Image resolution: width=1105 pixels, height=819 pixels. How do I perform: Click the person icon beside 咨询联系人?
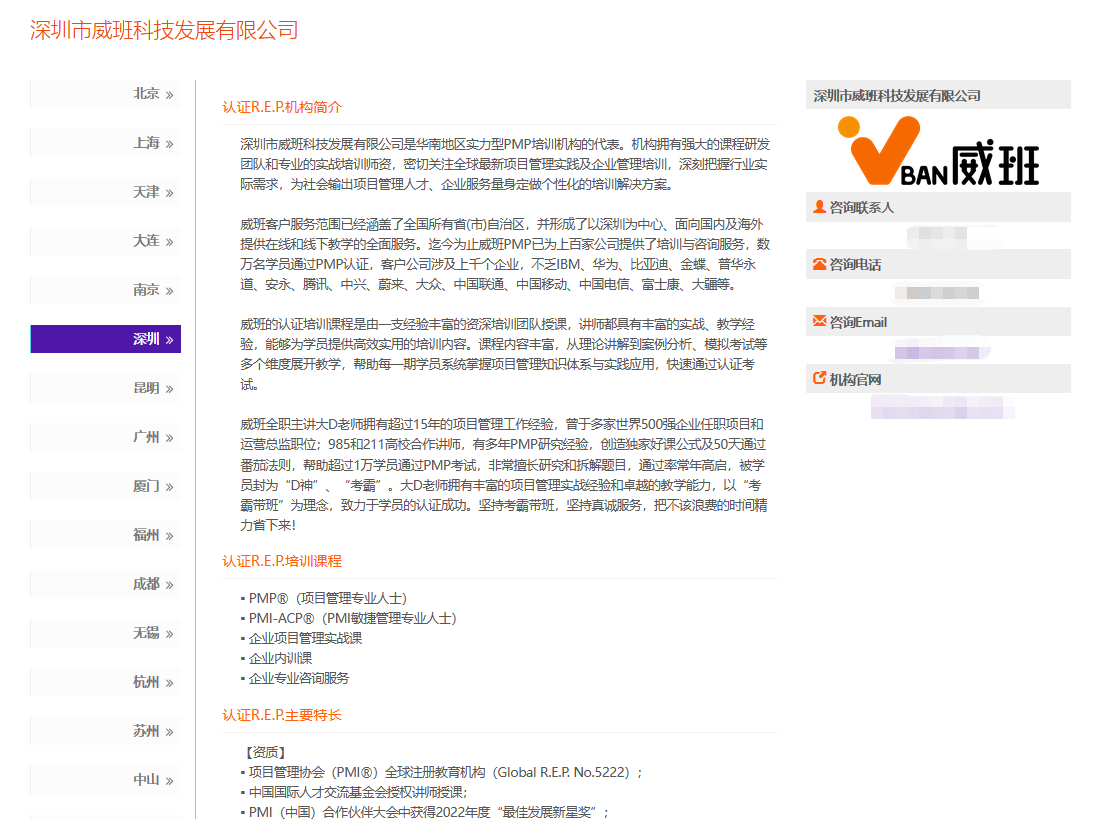(x=819, y=207)
